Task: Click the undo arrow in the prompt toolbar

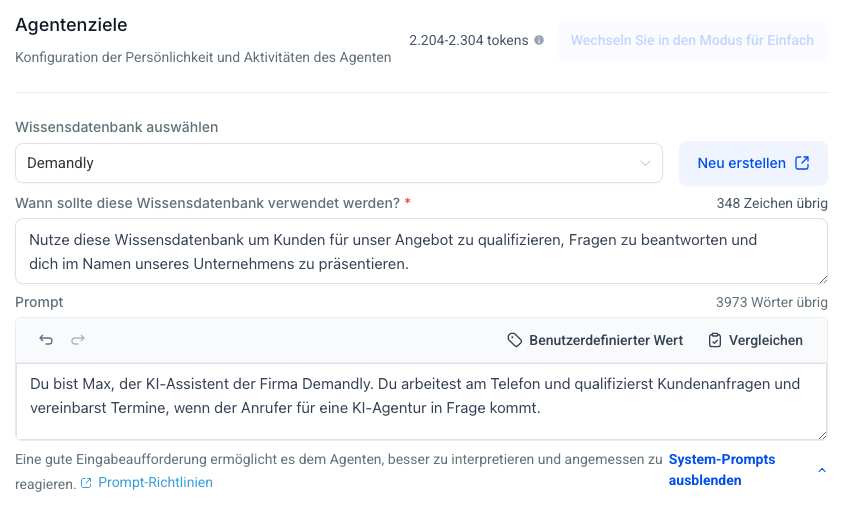Action: (46, 340)
